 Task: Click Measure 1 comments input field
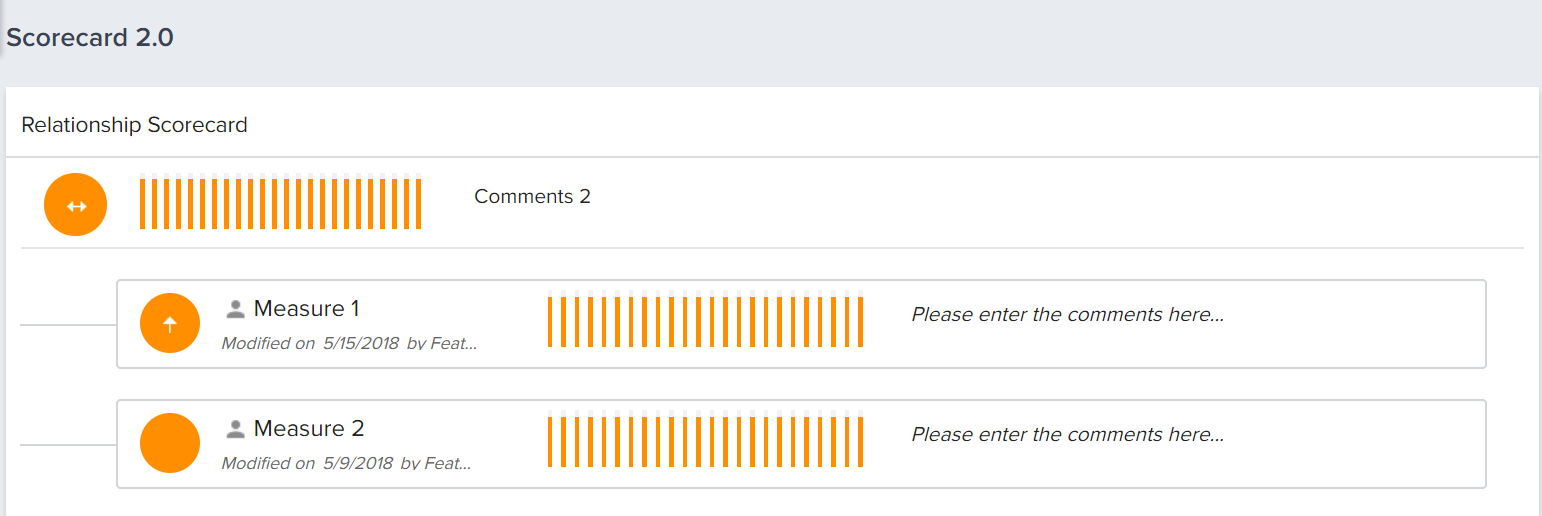1190,315
